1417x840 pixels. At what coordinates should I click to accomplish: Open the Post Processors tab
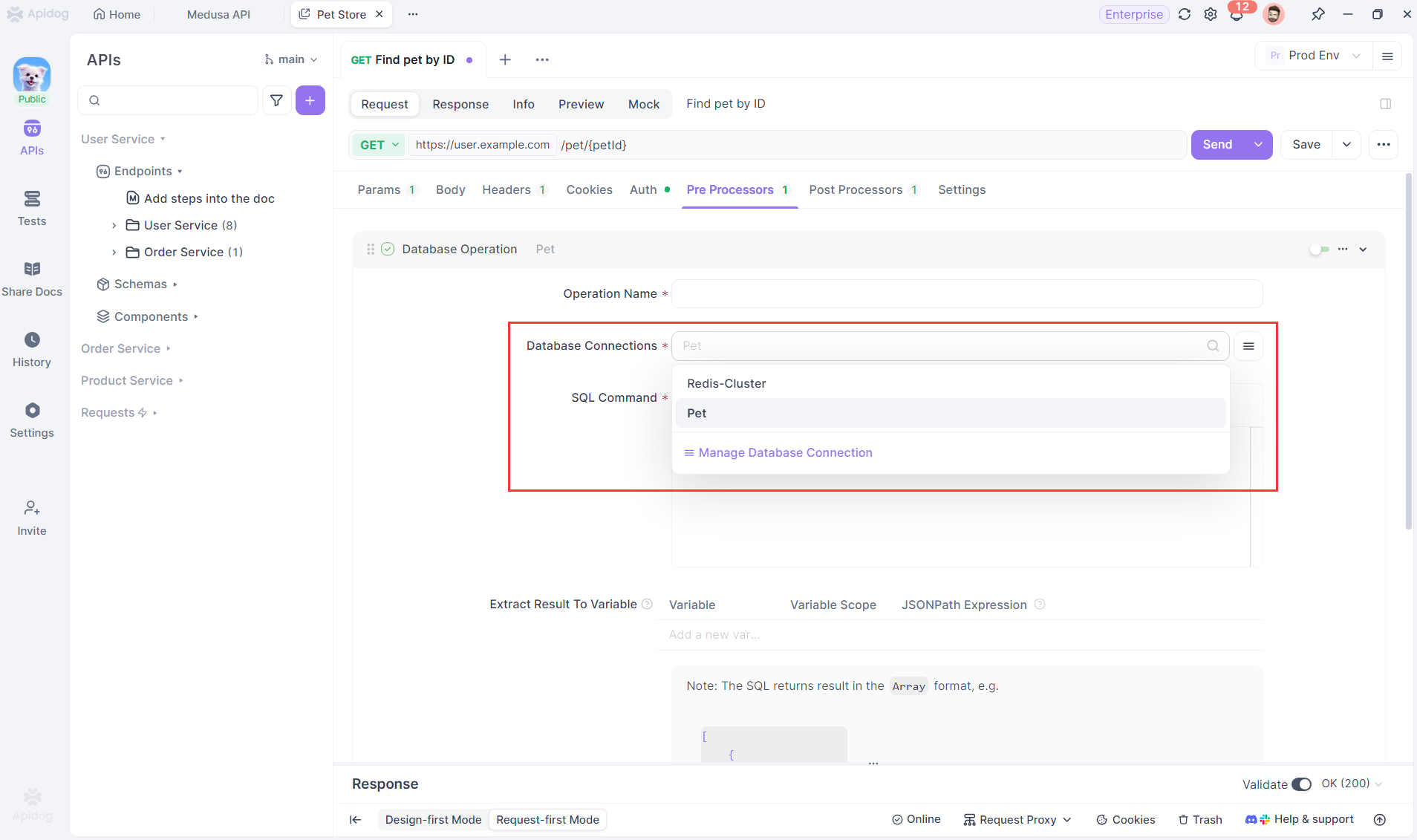coord(864,190)
